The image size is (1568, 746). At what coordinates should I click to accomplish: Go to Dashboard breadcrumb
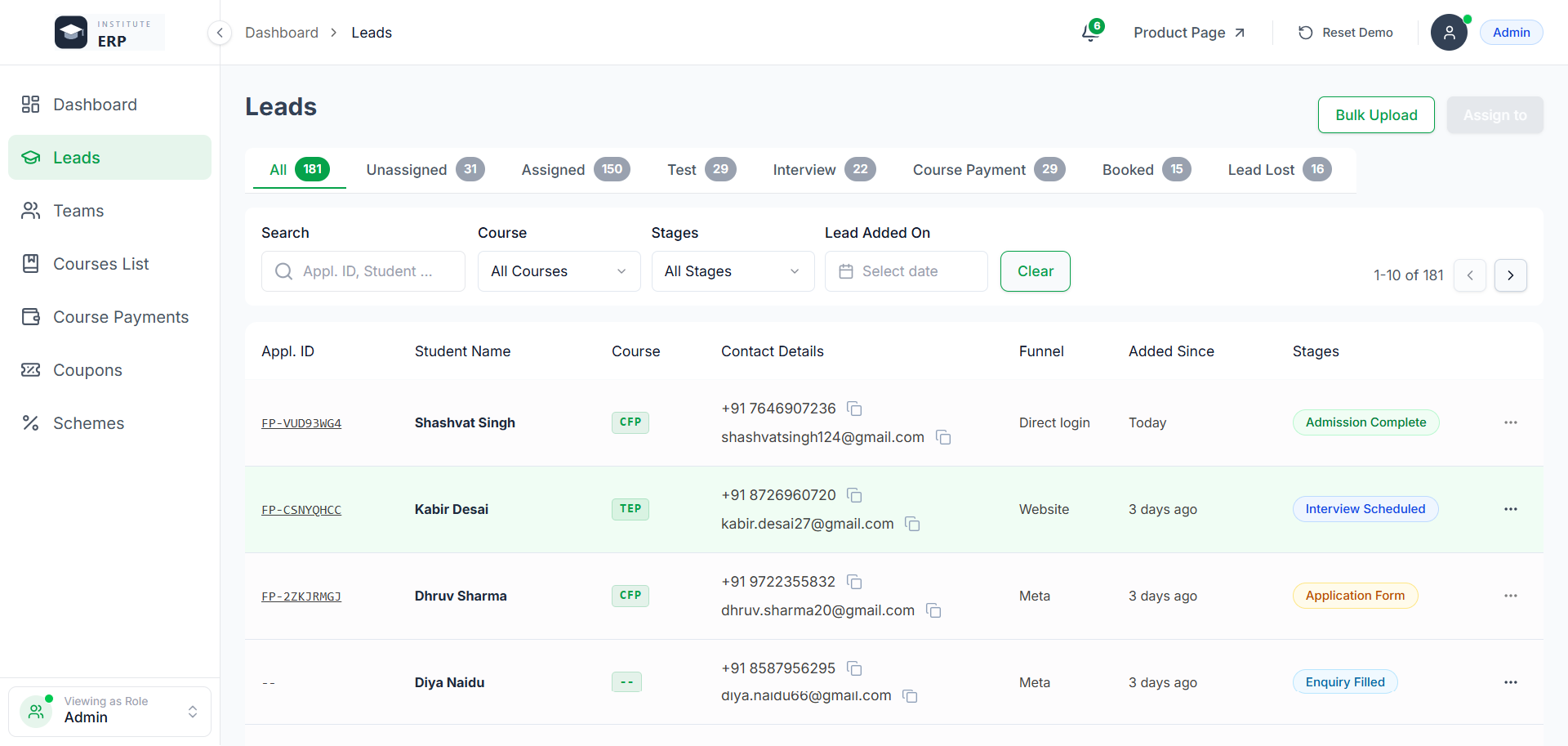(x=282, y=33)
